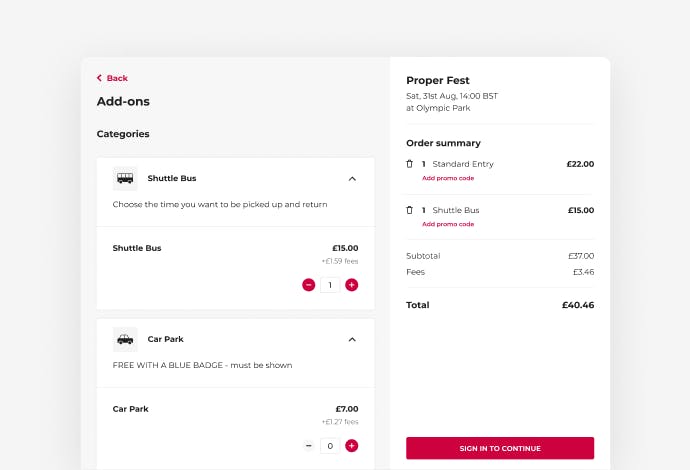Click the Proper Fest event title
This screenshot has height=470, width=690.
point(438,81)
